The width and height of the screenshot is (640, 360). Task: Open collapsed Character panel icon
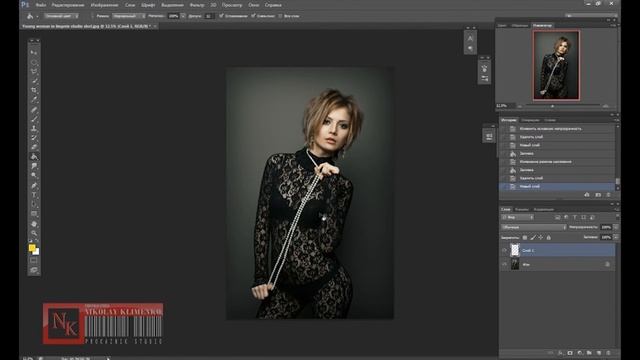click(470, 38)
